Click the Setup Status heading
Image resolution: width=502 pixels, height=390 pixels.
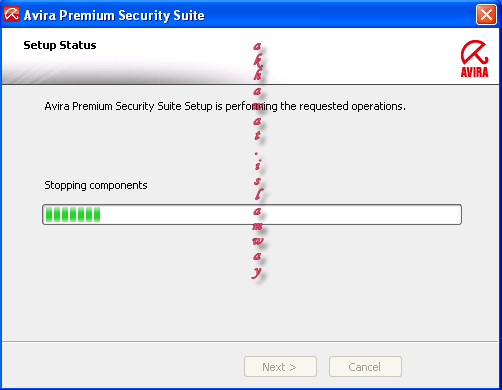coord(60,45)
